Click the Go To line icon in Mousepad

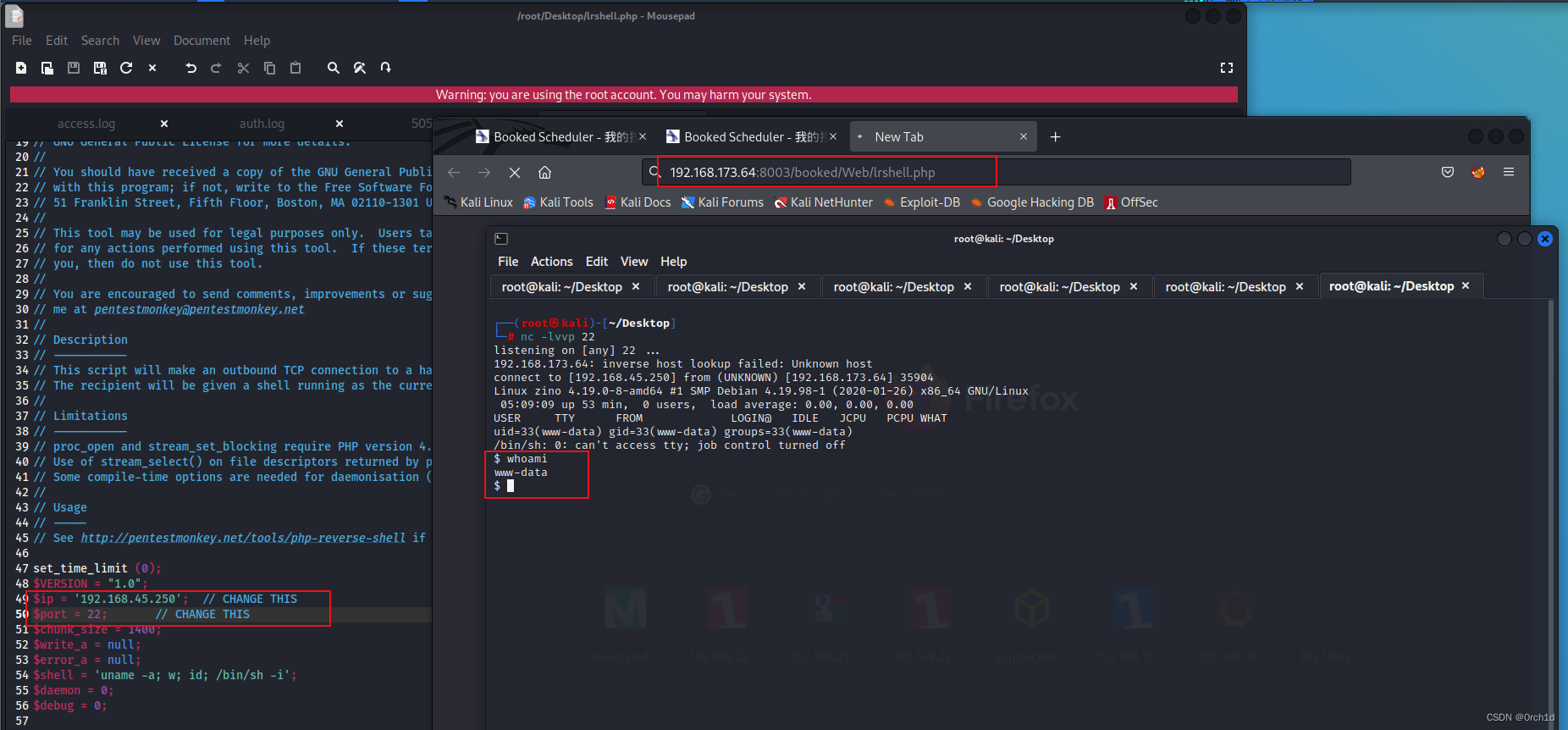[x=386, y=68]
